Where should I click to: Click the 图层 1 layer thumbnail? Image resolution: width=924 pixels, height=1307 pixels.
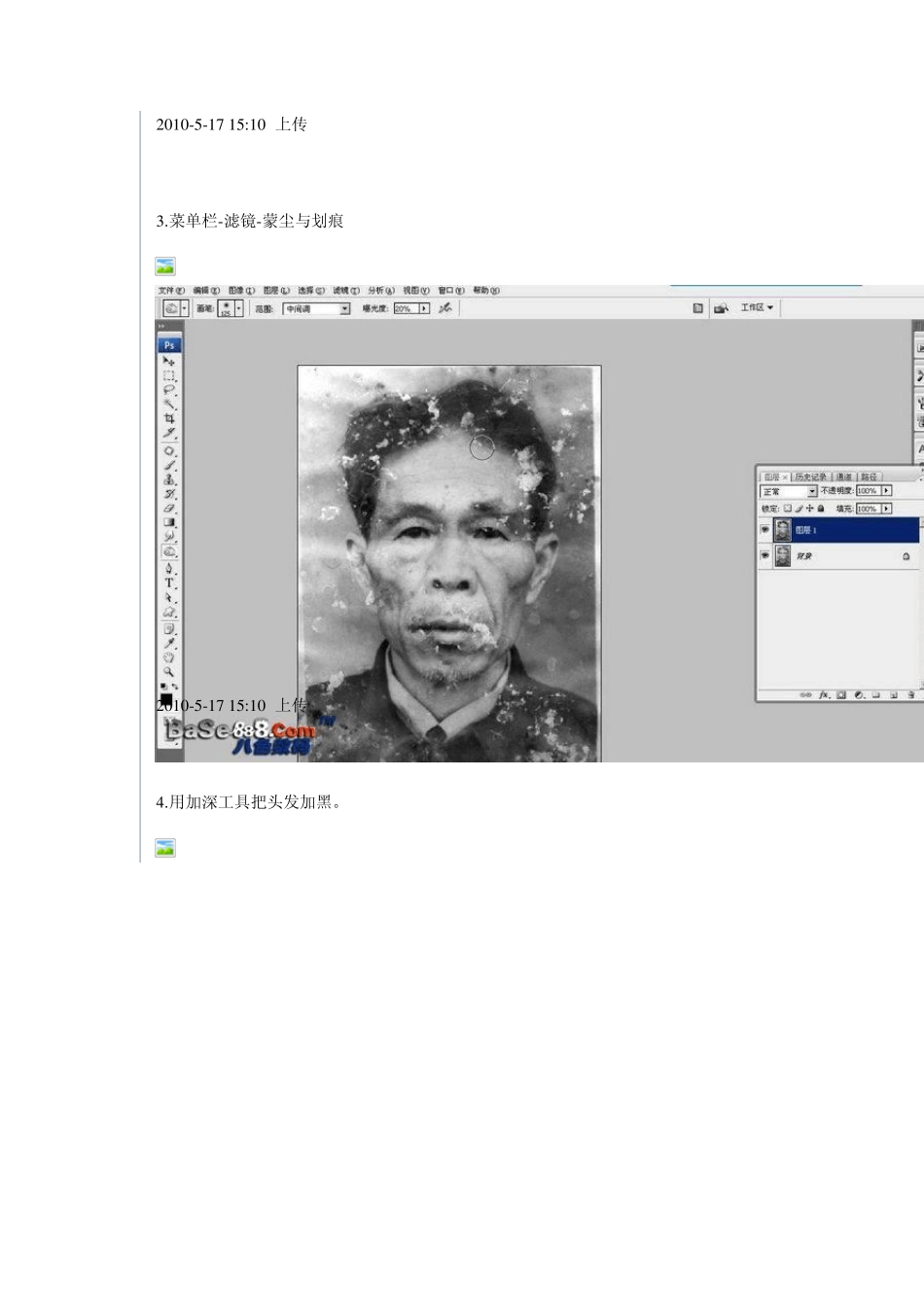coord(782,530)
